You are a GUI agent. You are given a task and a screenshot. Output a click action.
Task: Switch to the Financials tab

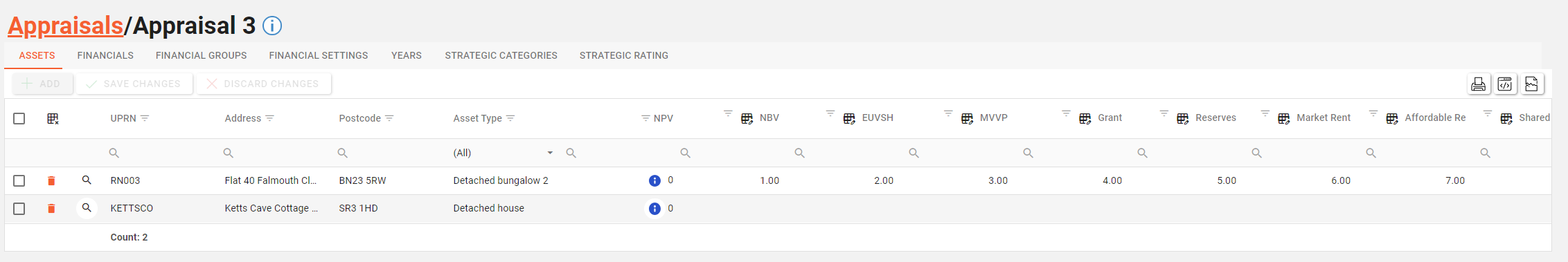click(x=105, y=55)
